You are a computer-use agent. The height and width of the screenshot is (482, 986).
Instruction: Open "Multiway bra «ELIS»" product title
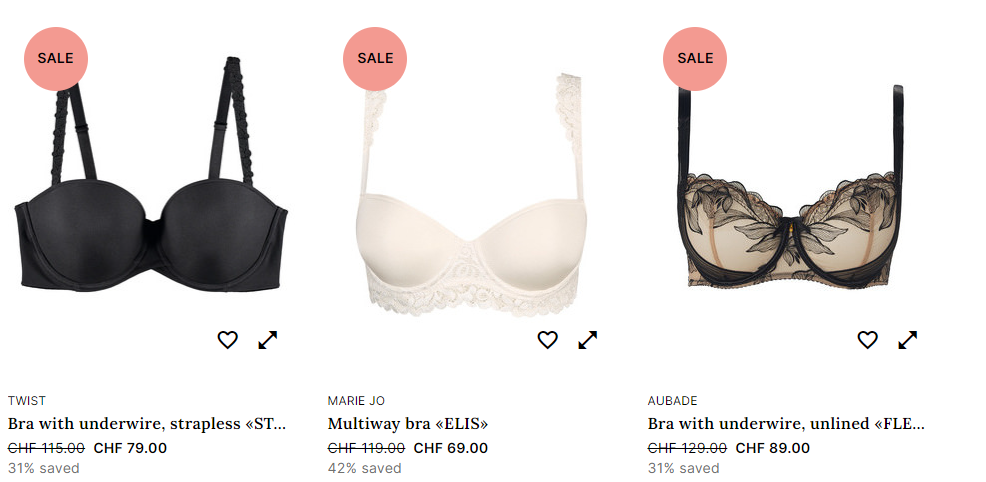[x=407, y=424]
